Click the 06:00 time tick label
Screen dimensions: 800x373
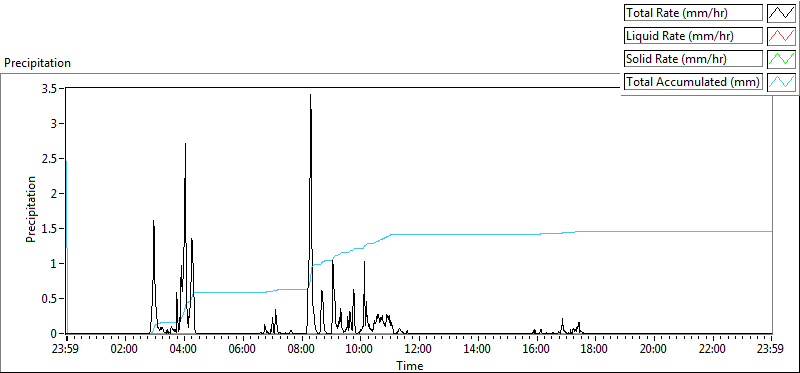[243, 350]
